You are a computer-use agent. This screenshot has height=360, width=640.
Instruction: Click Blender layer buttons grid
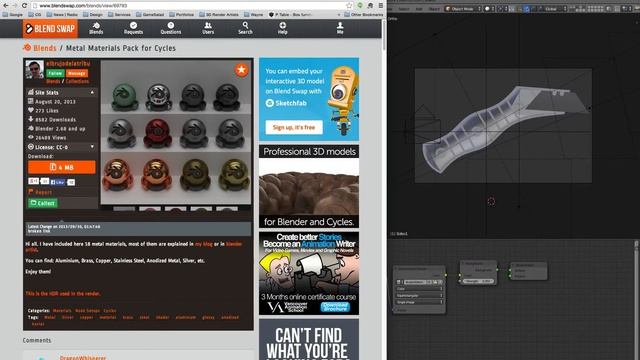590,9
